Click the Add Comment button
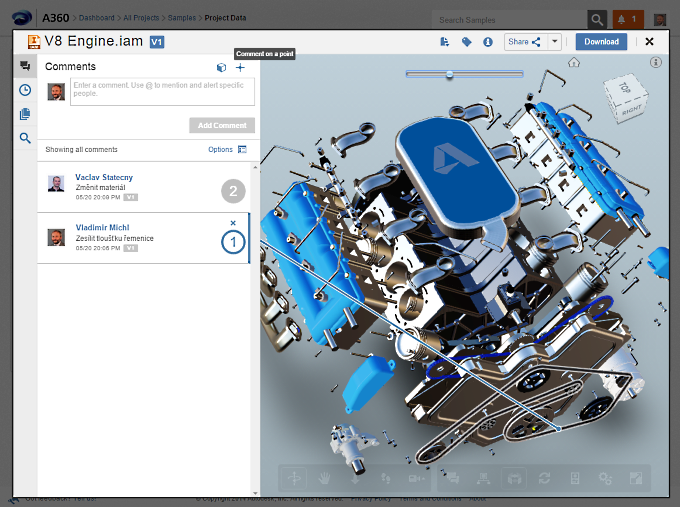Image resolution: width=680 pixels, height=507 pixels. tap(222, 125)
